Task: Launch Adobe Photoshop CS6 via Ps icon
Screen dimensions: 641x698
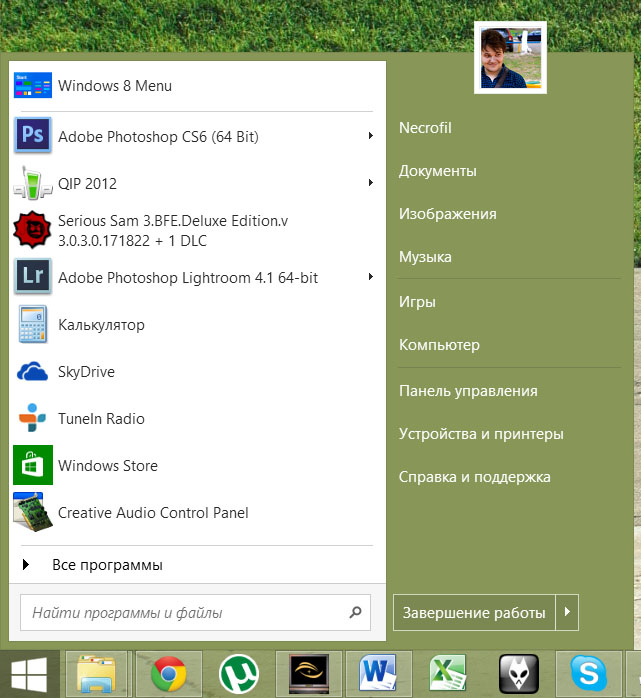Action: tap(32, 135)
